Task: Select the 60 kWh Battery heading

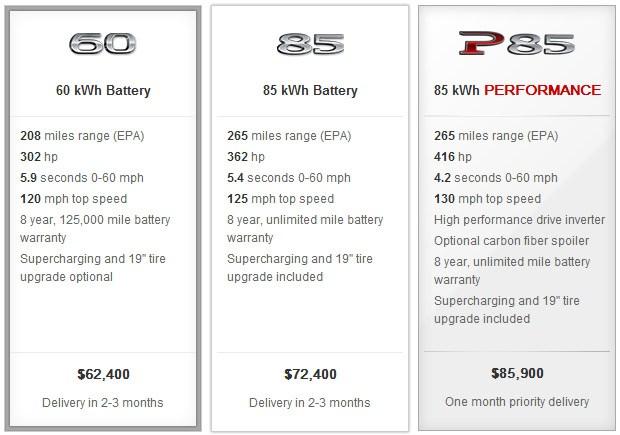Action: (103, 91)
